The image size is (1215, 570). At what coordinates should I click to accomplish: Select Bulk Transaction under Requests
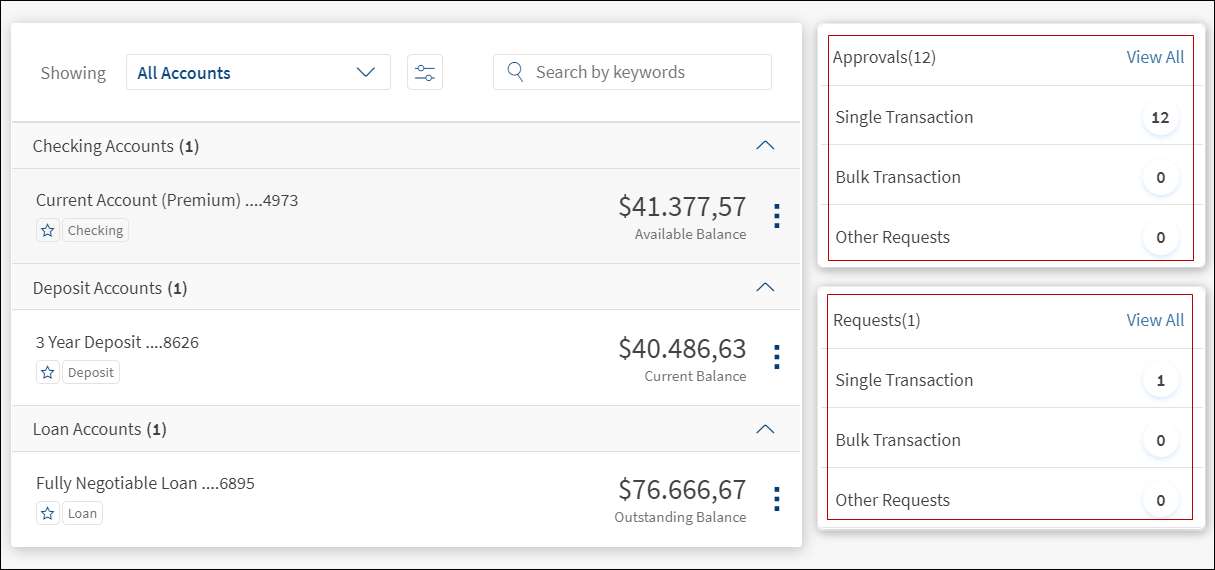tap(898, 440)
